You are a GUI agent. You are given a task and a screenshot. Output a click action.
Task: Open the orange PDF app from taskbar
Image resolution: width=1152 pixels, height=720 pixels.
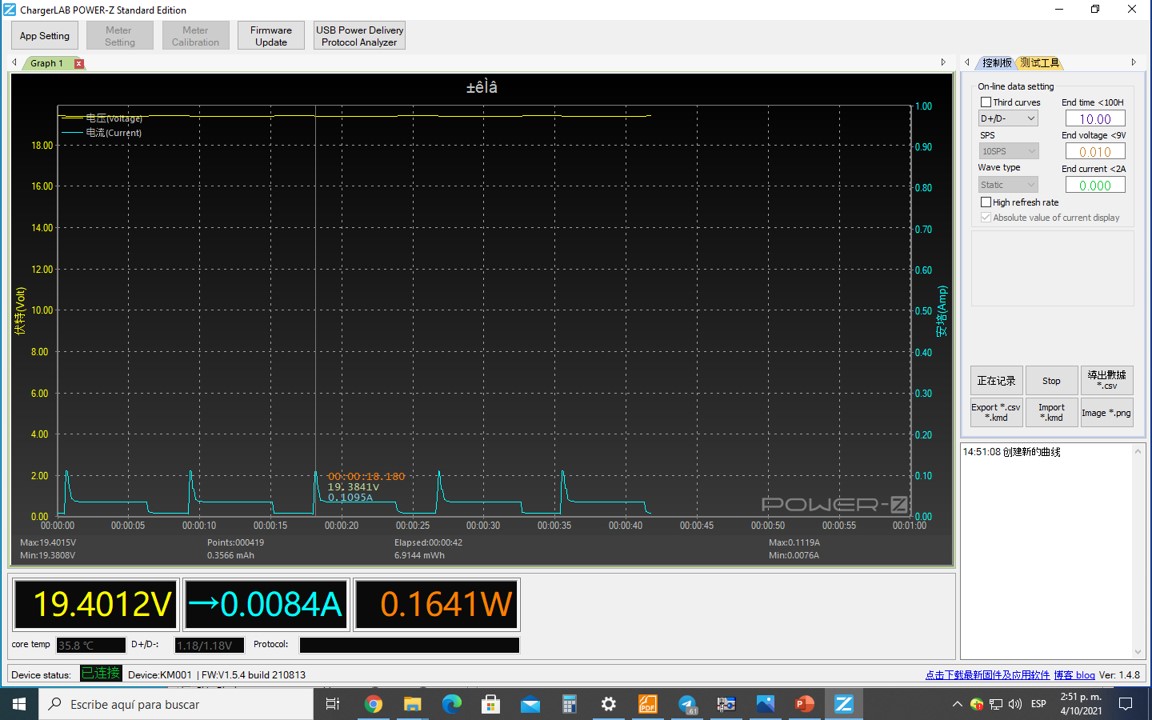tap(647, 704)
